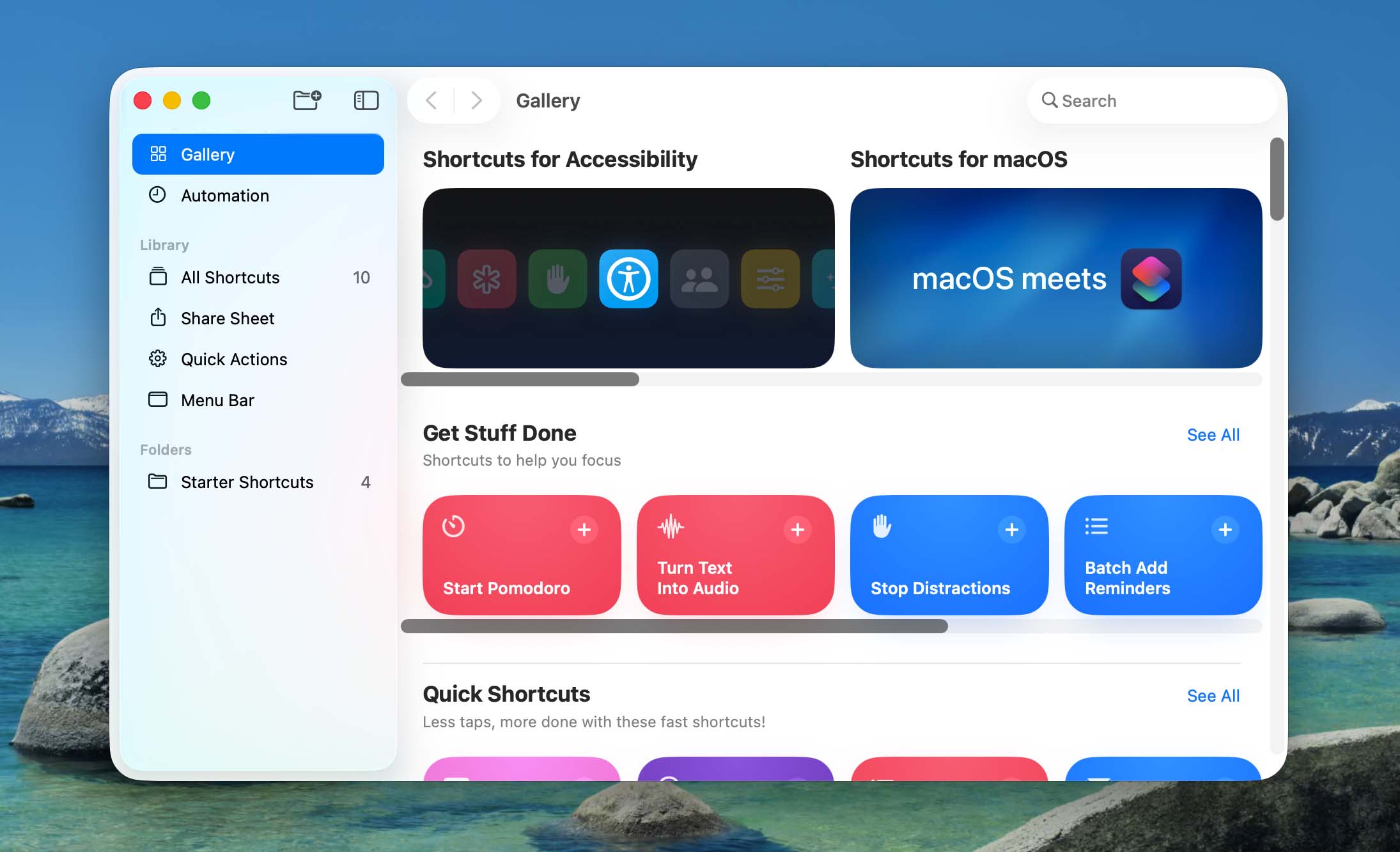Click the Batch Add Reminders list icon
Screen dimensions: 1400x852
pyautogui.click(x=1096, y=526)
